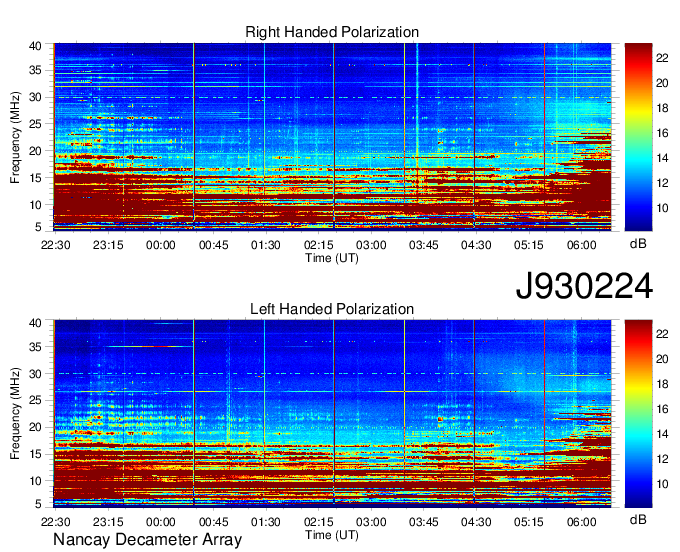Click the 10 dB tick on the upper color bar
The height and width of the screenshot is (552, 680).
click(x=662, y=208)
